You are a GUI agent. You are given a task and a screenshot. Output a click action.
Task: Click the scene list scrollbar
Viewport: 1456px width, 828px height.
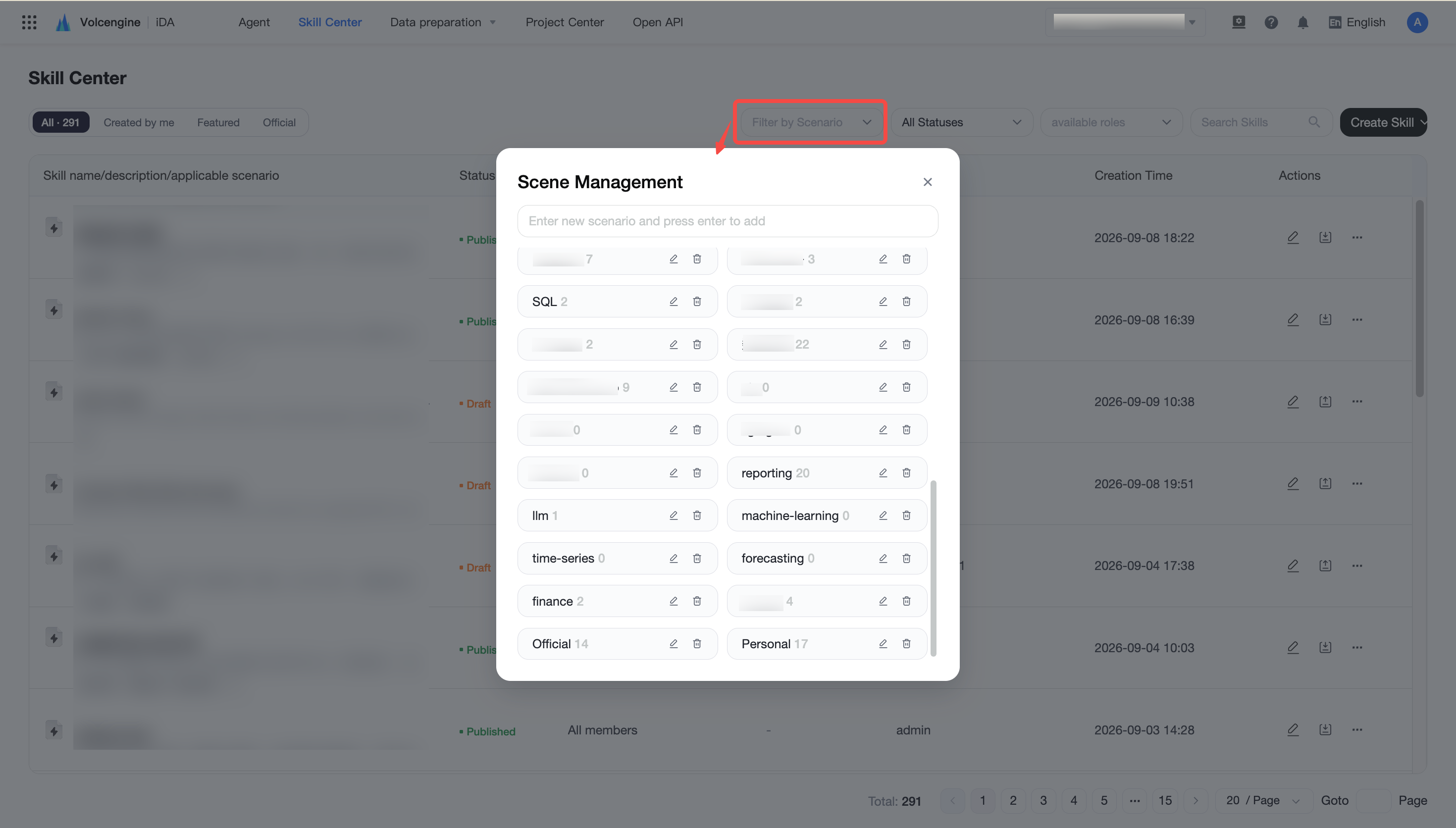(x=933, y=568)
